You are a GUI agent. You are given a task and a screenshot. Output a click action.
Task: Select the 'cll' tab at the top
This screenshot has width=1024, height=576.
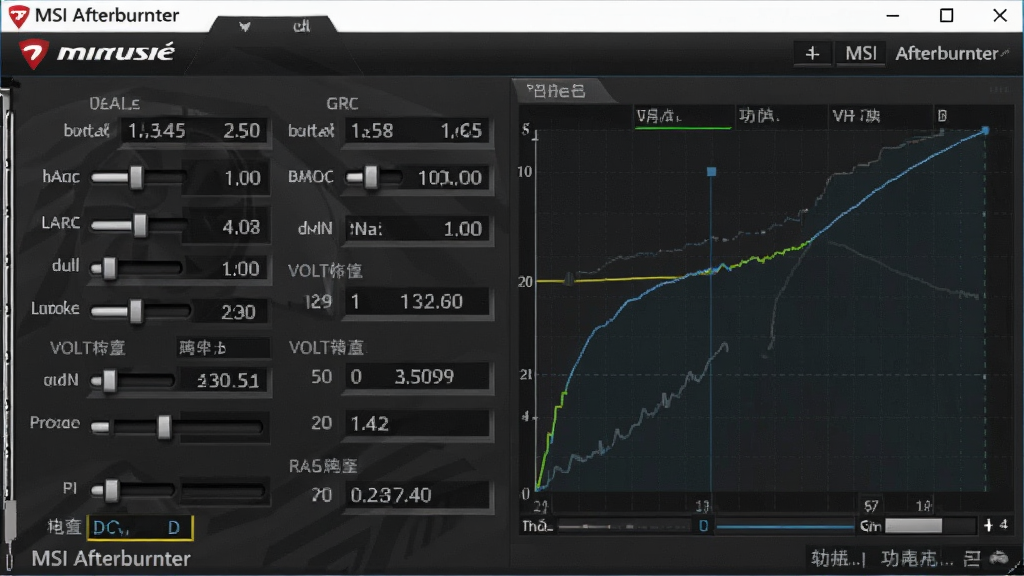(301, 26)
